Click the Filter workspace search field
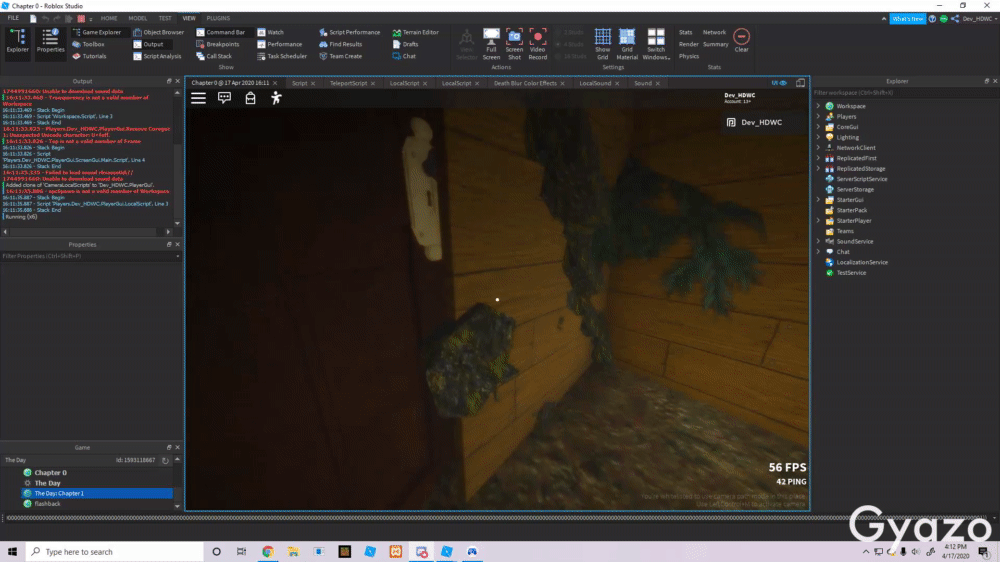1000x562 pixels. (904, 92)
